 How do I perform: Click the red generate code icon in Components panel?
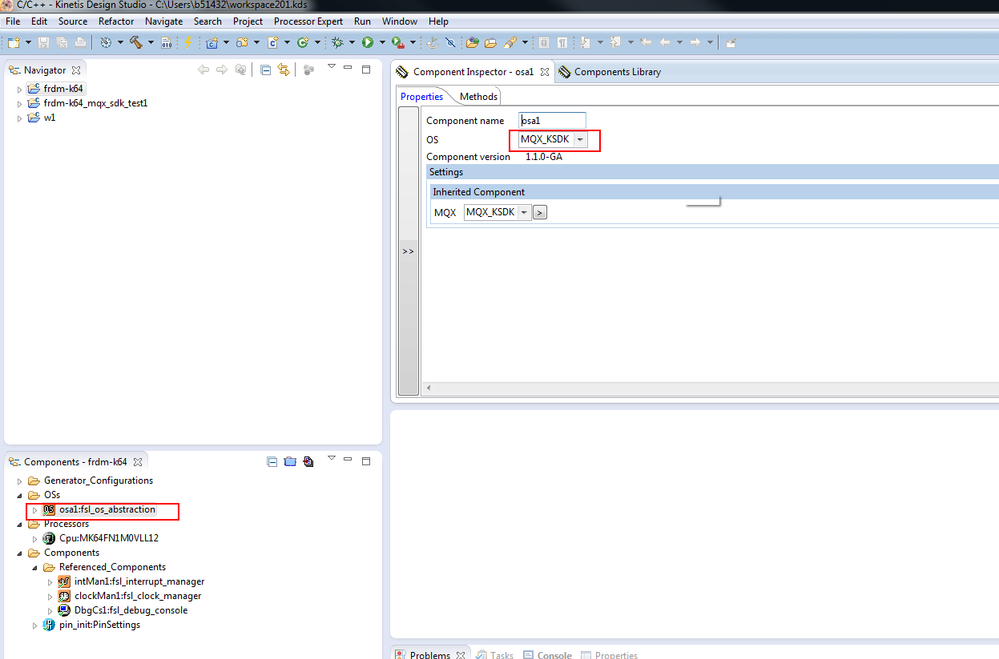coord(308,461)
